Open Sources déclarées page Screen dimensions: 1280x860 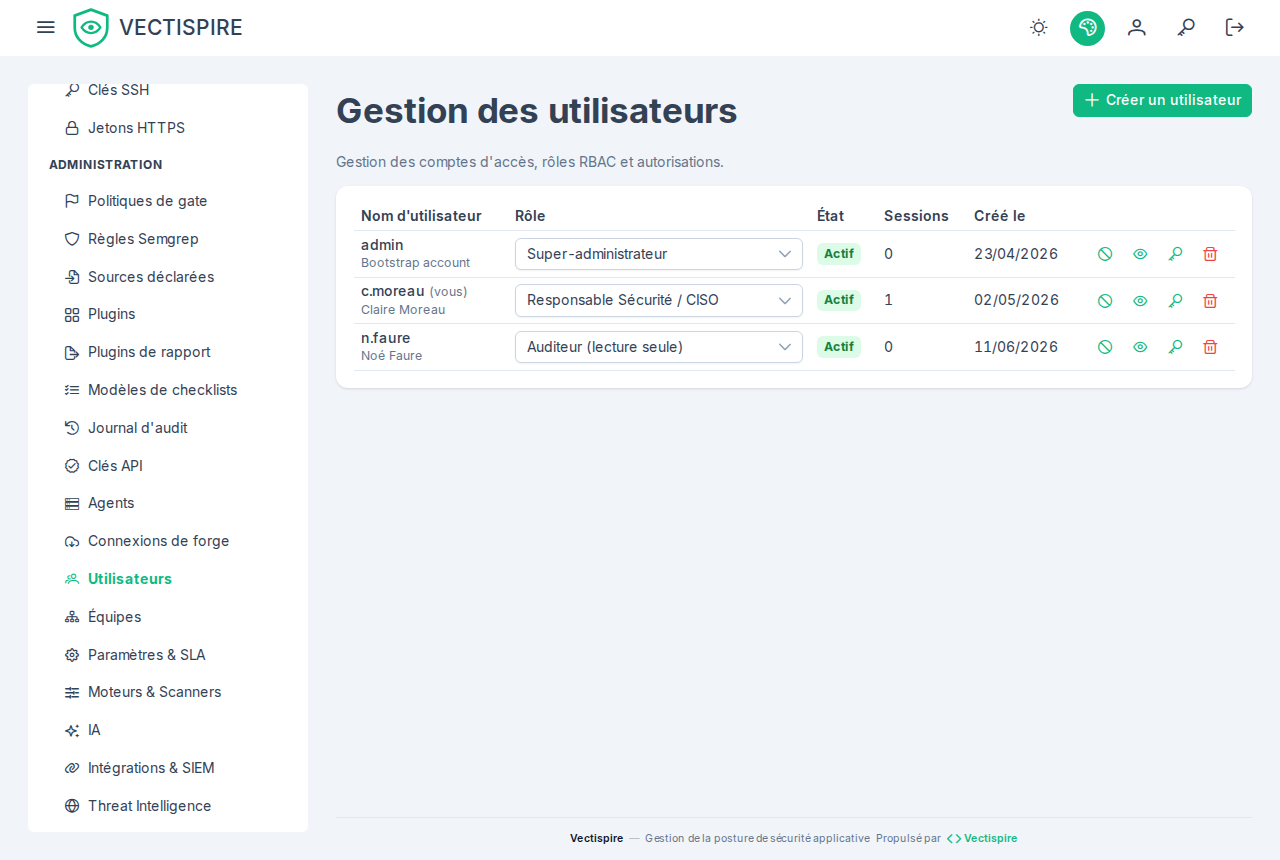click(x=168, y=277)
